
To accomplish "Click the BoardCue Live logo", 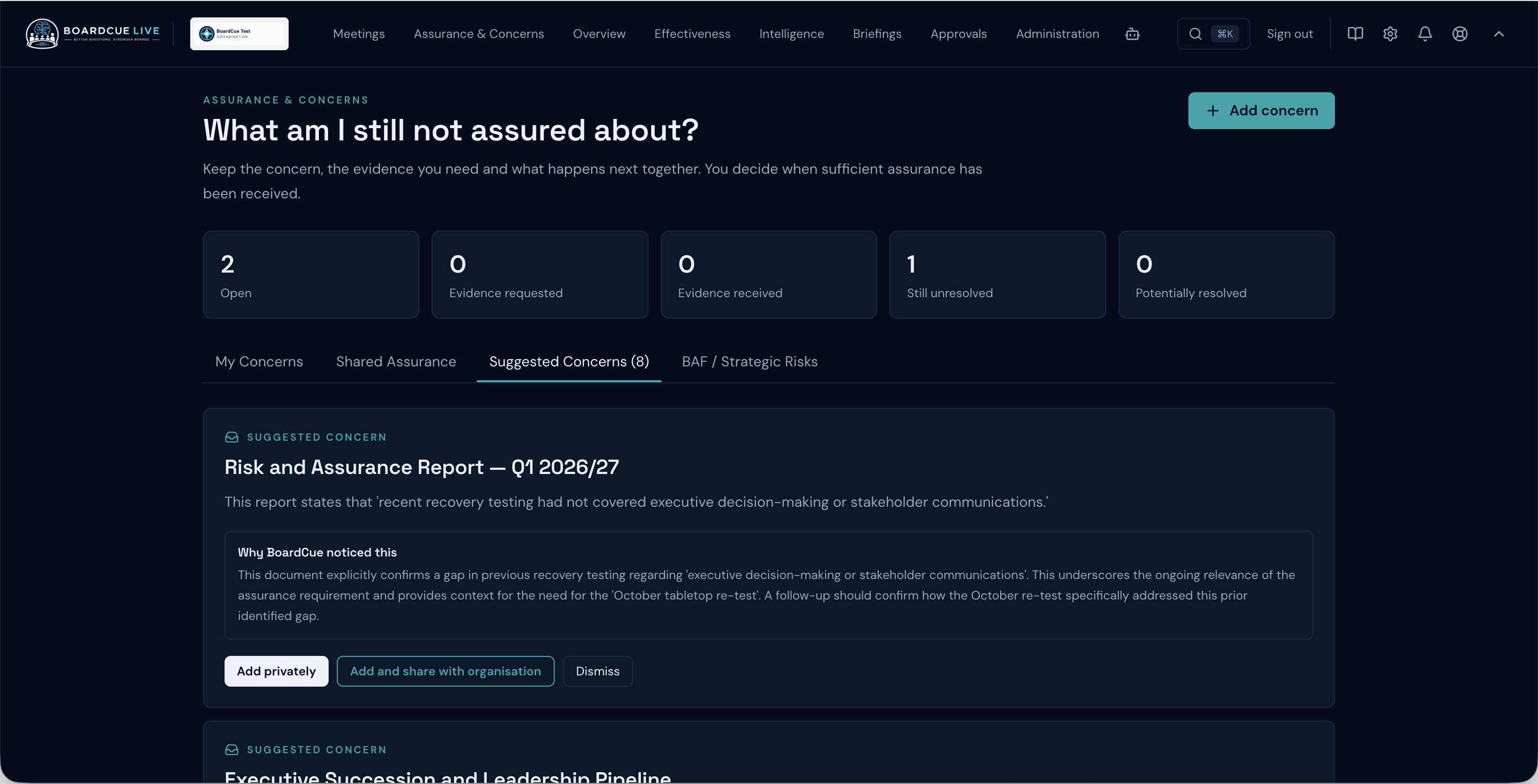I will (93, 34).
